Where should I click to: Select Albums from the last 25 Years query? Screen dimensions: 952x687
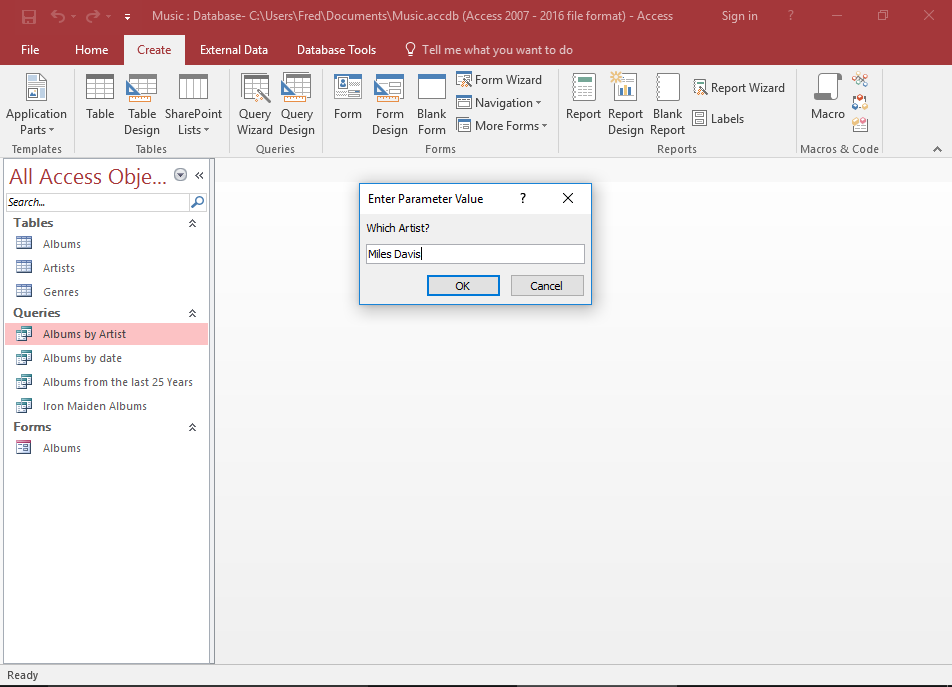107,382
